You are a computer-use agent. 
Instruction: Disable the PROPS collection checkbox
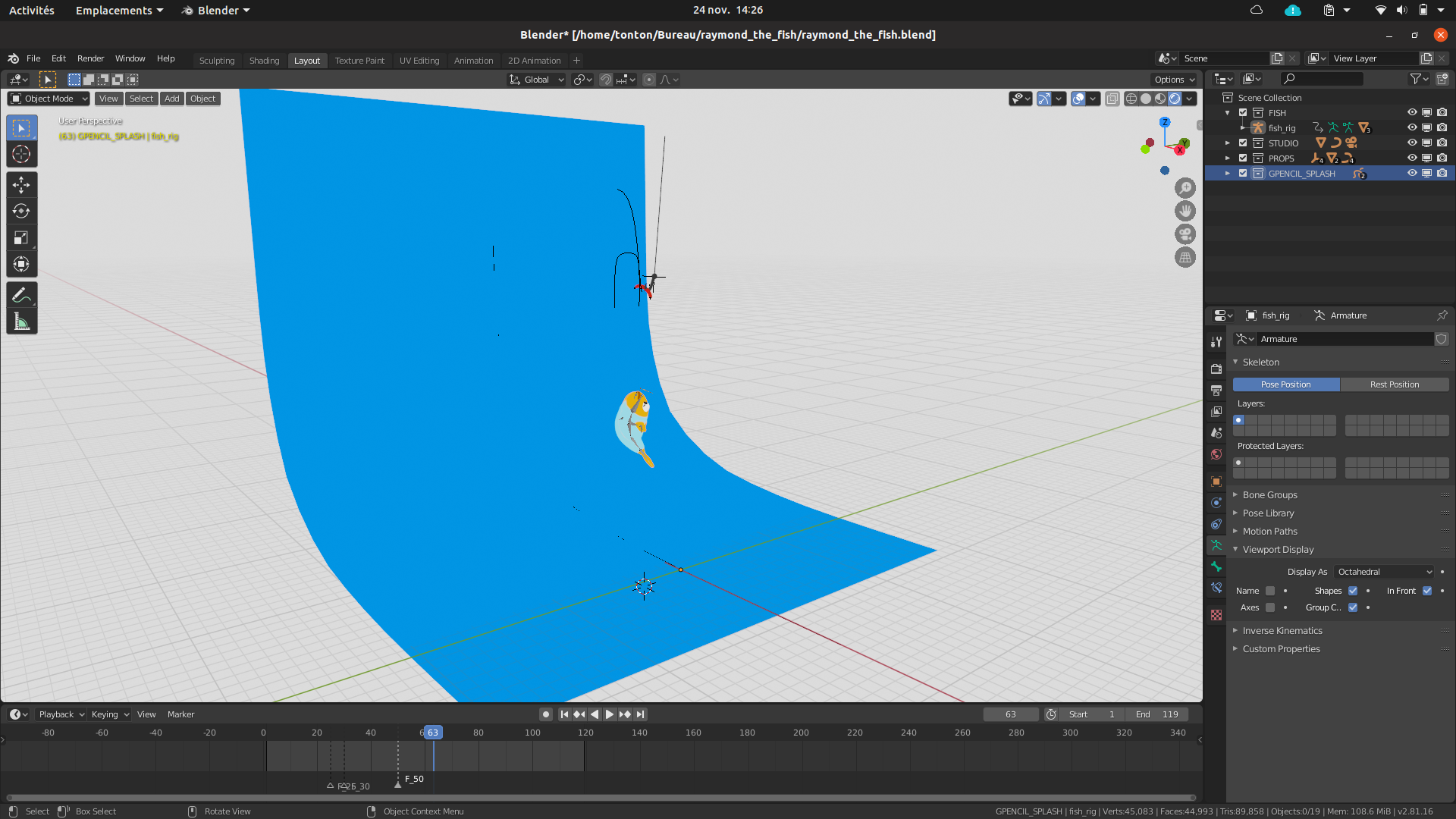pyautogui.click(x=1243, y=158)
